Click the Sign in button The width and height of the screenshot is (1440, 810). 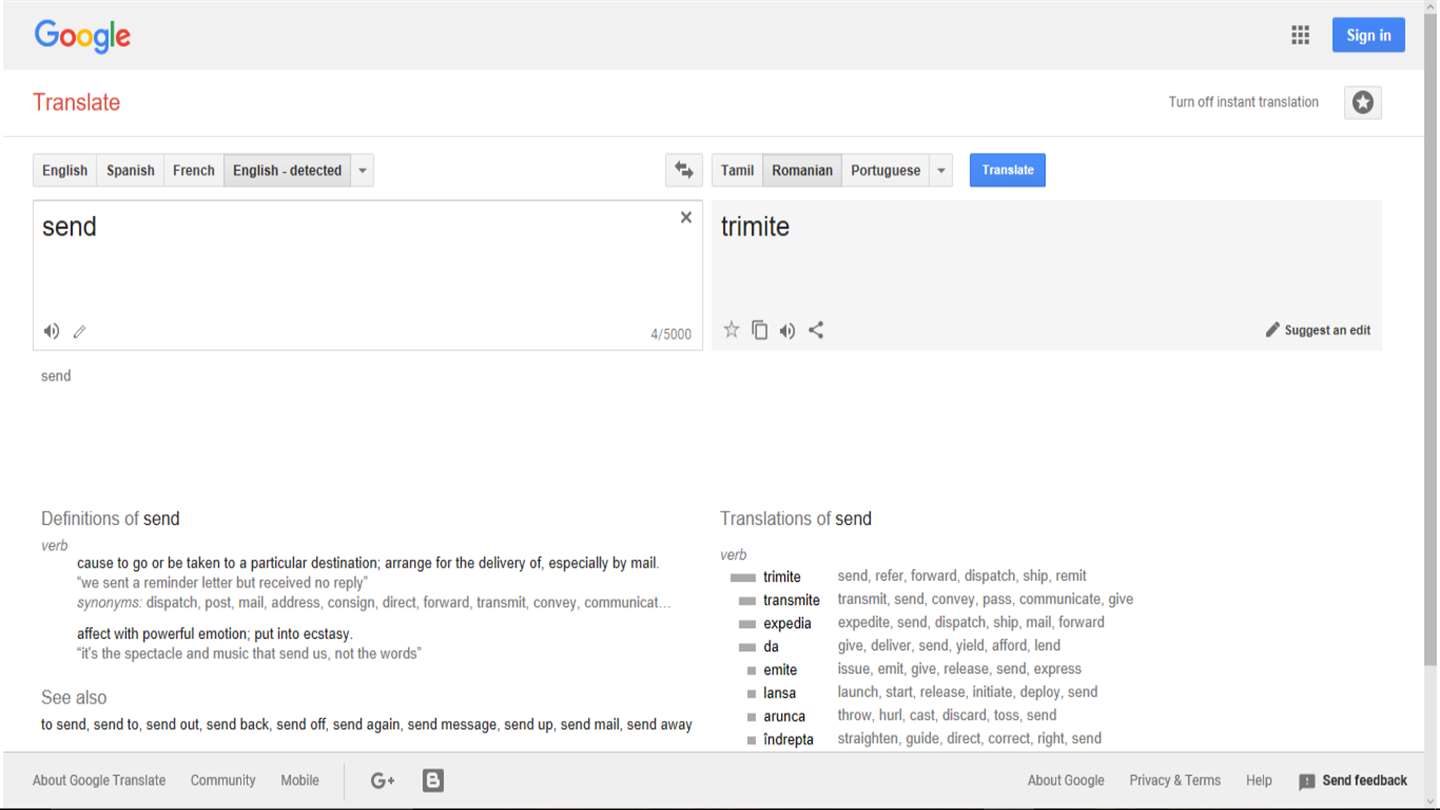point(1368,35)
